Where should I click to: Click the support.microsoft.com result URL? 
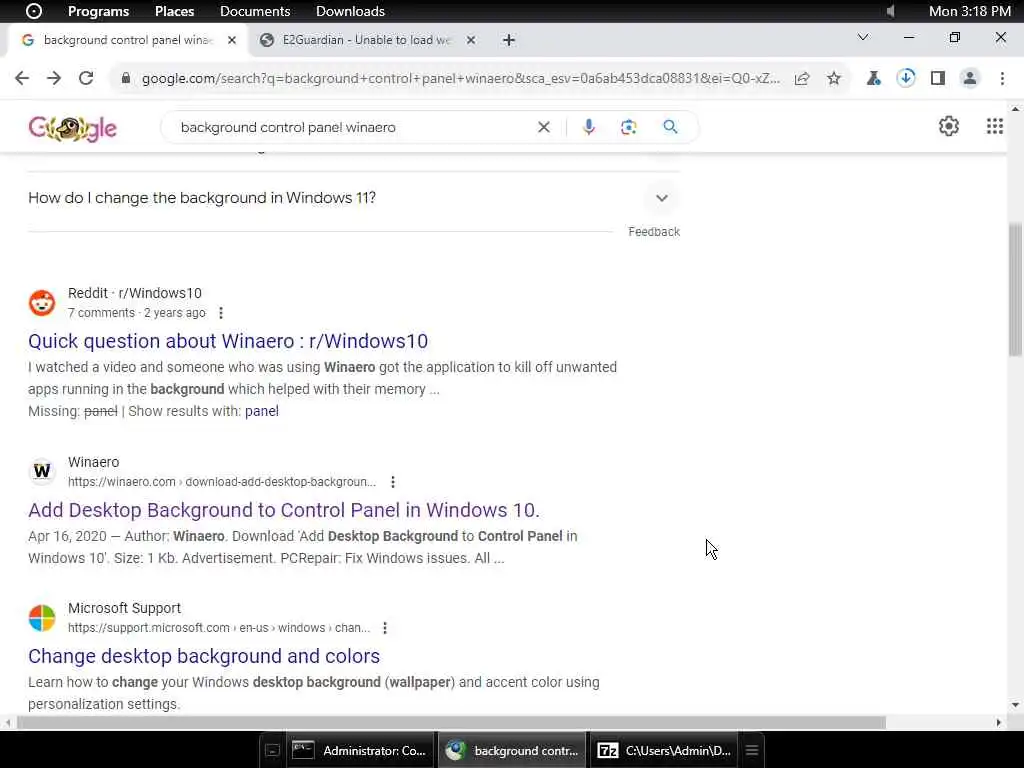coord(219,628)
